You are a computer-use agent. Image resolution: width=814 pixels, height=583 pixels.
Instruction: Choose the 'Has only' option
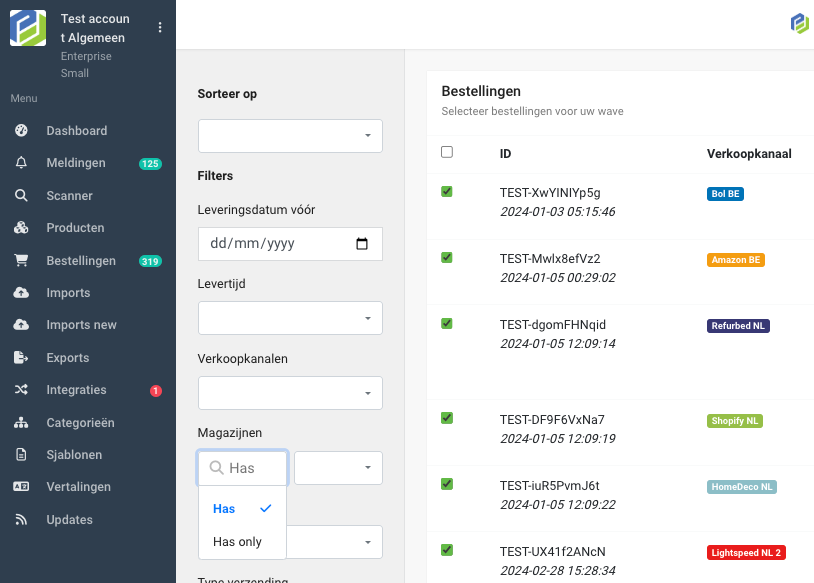coord(238,542)
